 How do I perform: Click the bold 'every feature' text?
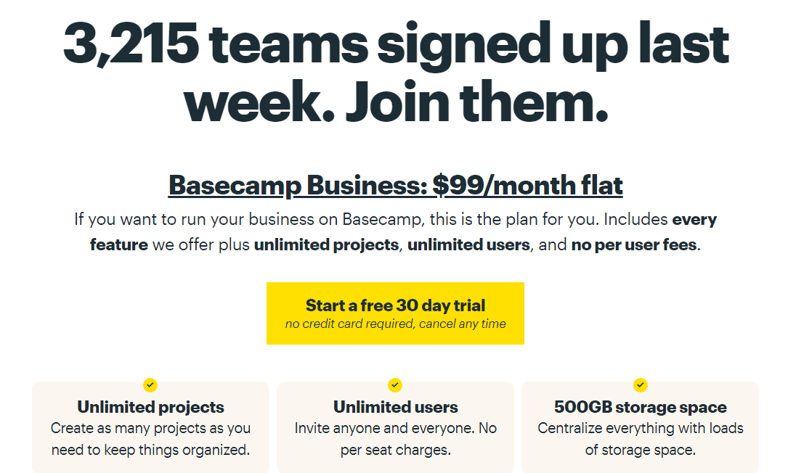[x=694, y=219]
